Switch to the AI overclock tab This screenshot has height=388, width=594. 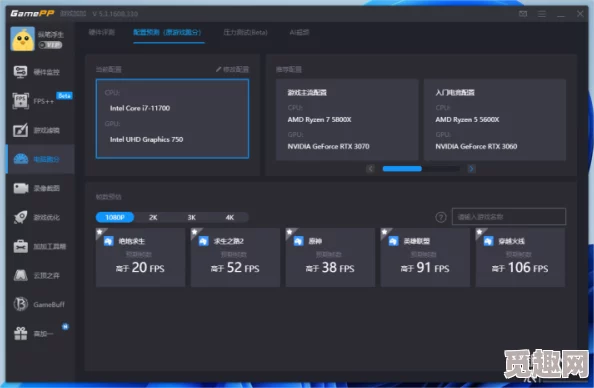click(299, 32)
